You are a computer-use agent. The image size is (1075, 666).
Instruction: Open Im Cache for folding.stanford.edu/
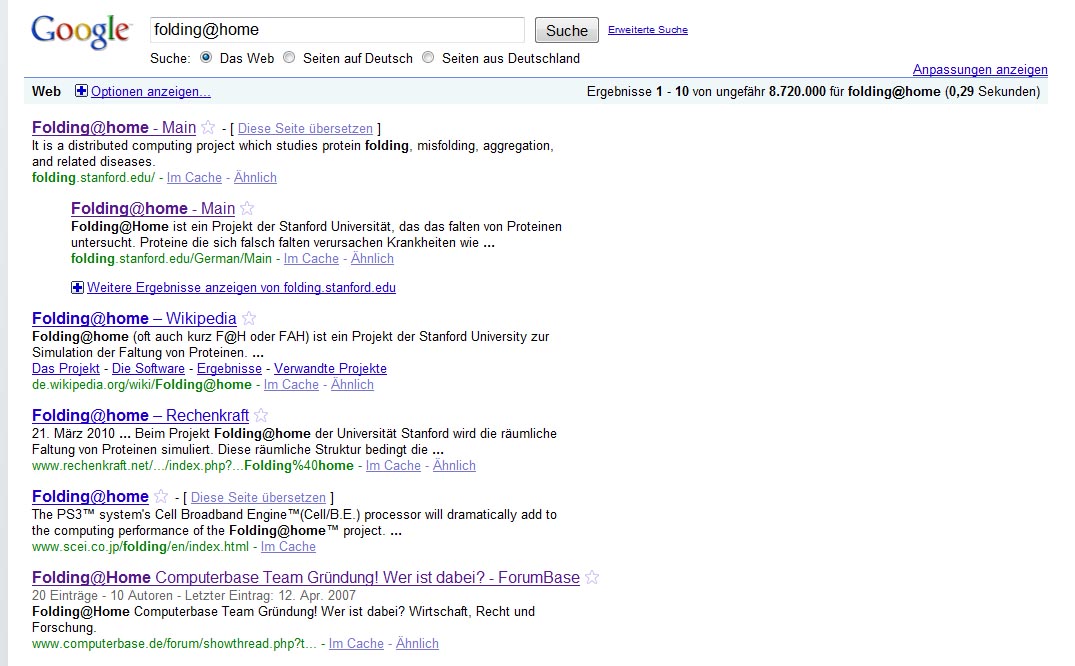click(194, 178)
